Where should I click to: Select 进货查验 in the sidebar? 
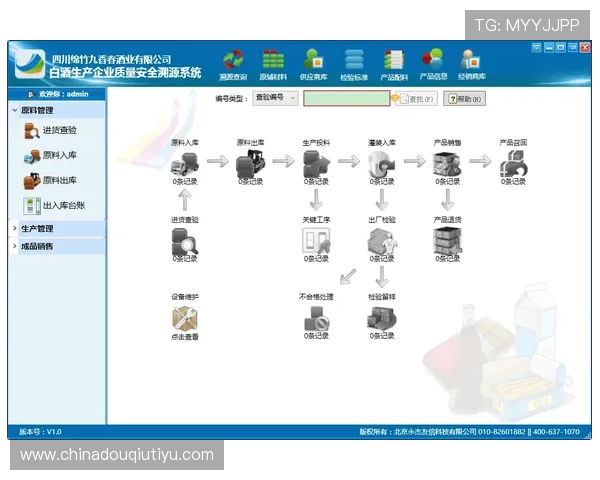[x=58, y=131]
